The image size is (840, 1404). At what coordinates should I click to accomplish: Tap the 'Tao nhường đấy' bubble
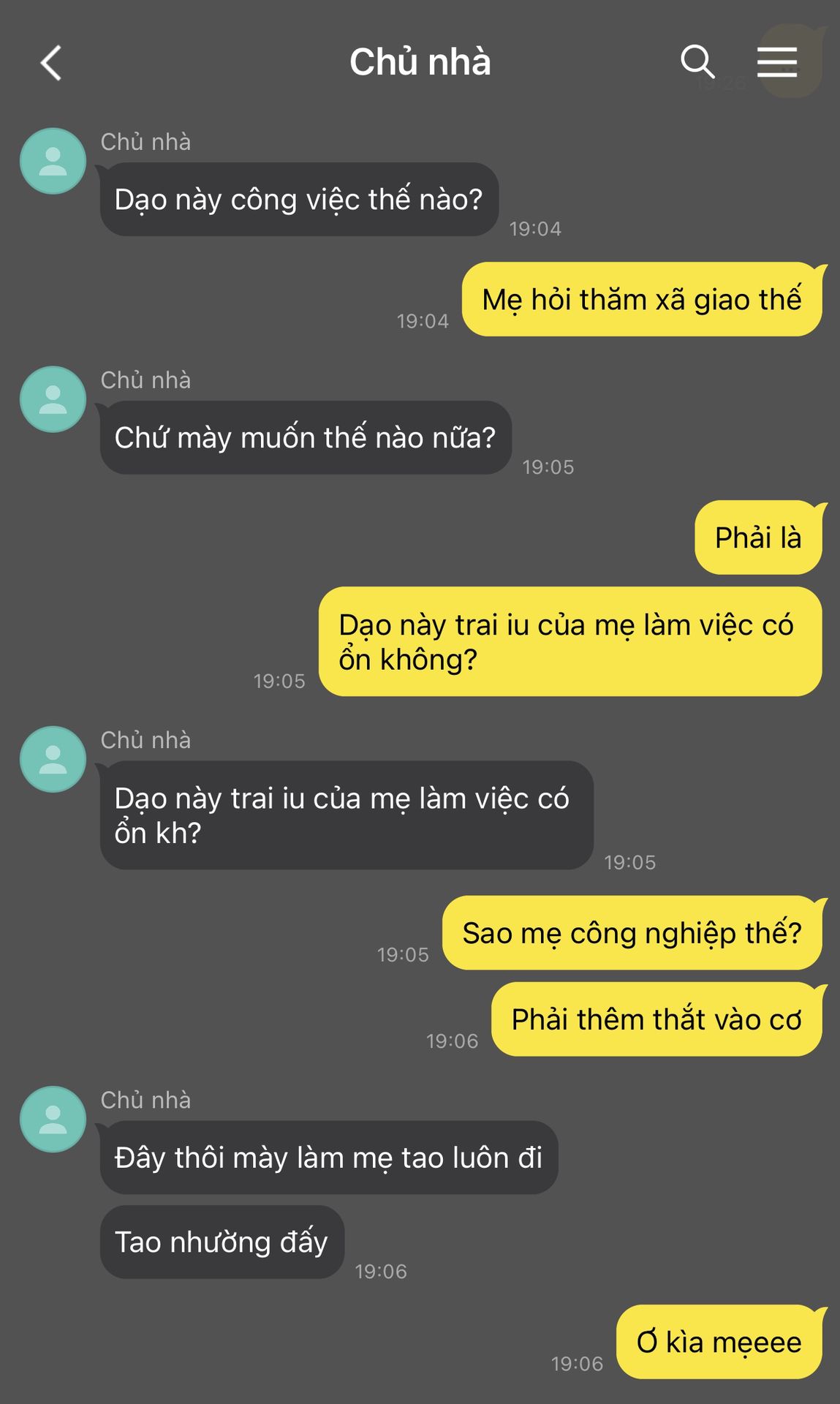pyautogui.click(x=222, y=1242)
